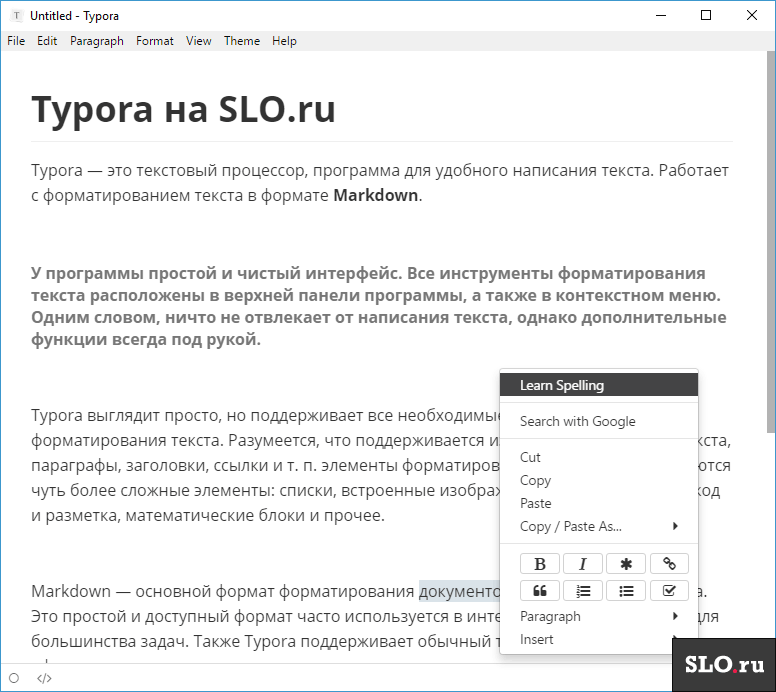Insert a task list with the checkbox icon
This screenshot has height=692, width=776.
click(669, 591)
